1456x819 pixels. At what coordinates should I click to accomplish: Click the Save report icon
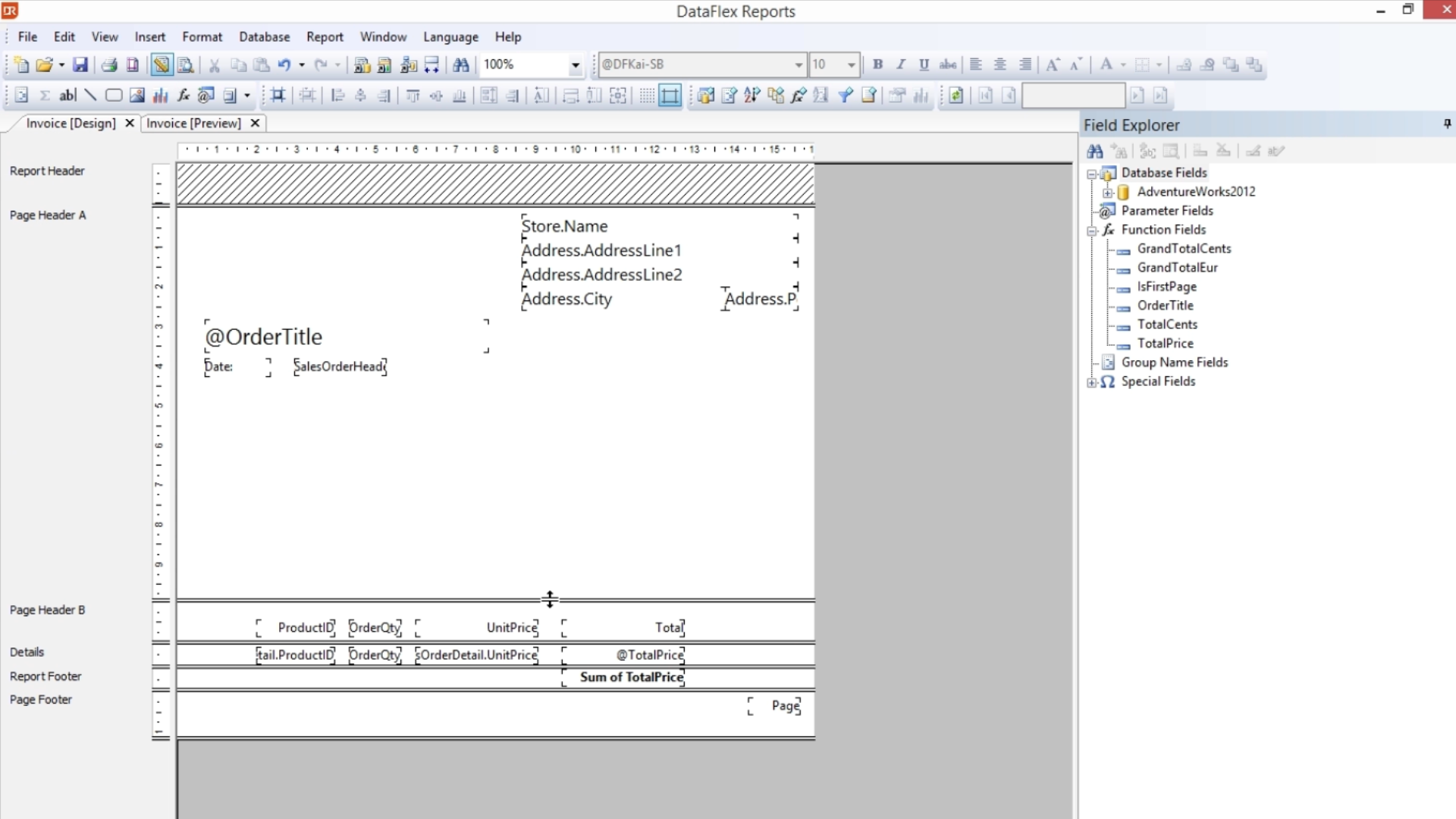[x=80, y=65]
